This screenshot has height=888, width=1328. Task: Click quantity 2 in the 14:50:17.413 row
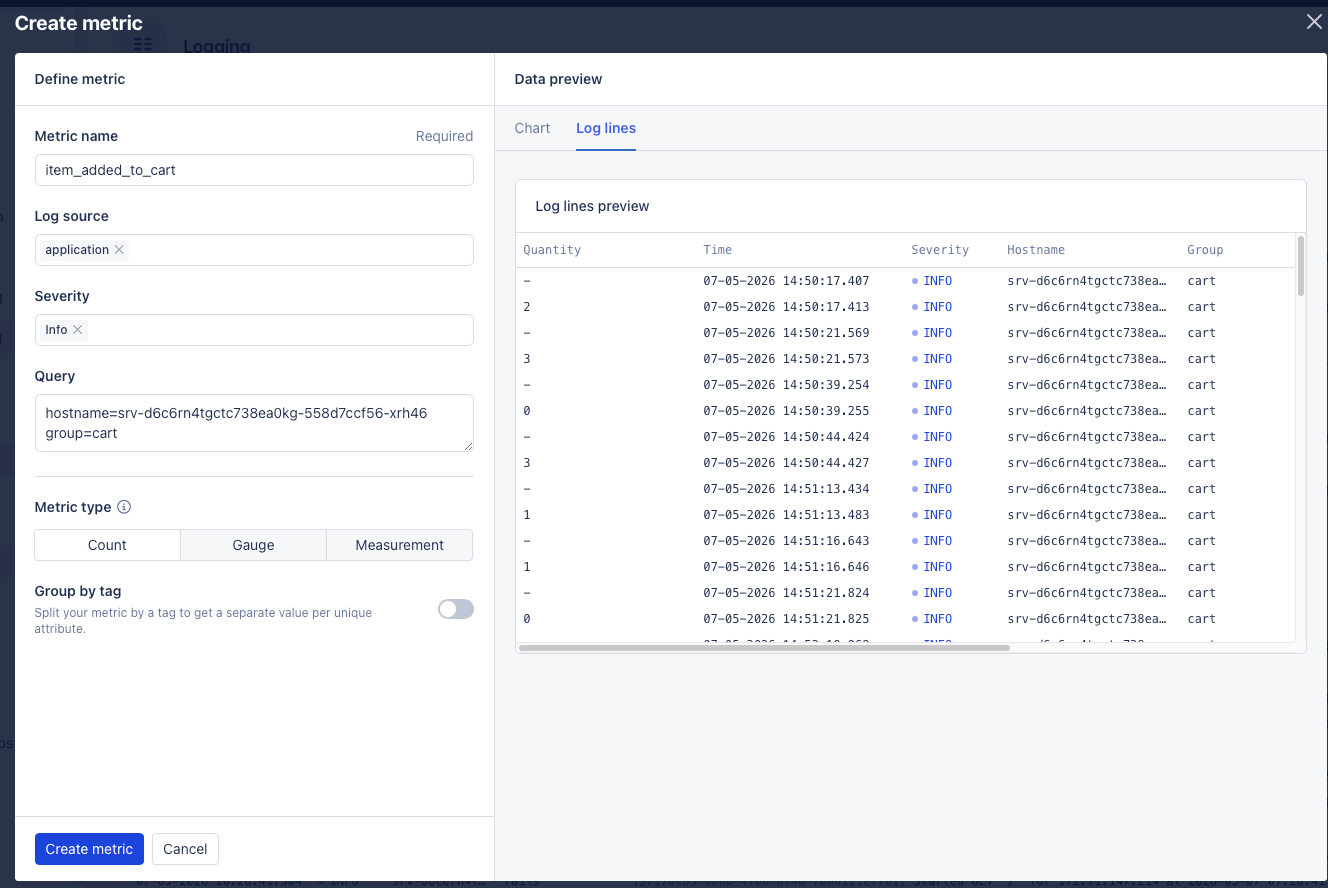[x=527, y=307]
